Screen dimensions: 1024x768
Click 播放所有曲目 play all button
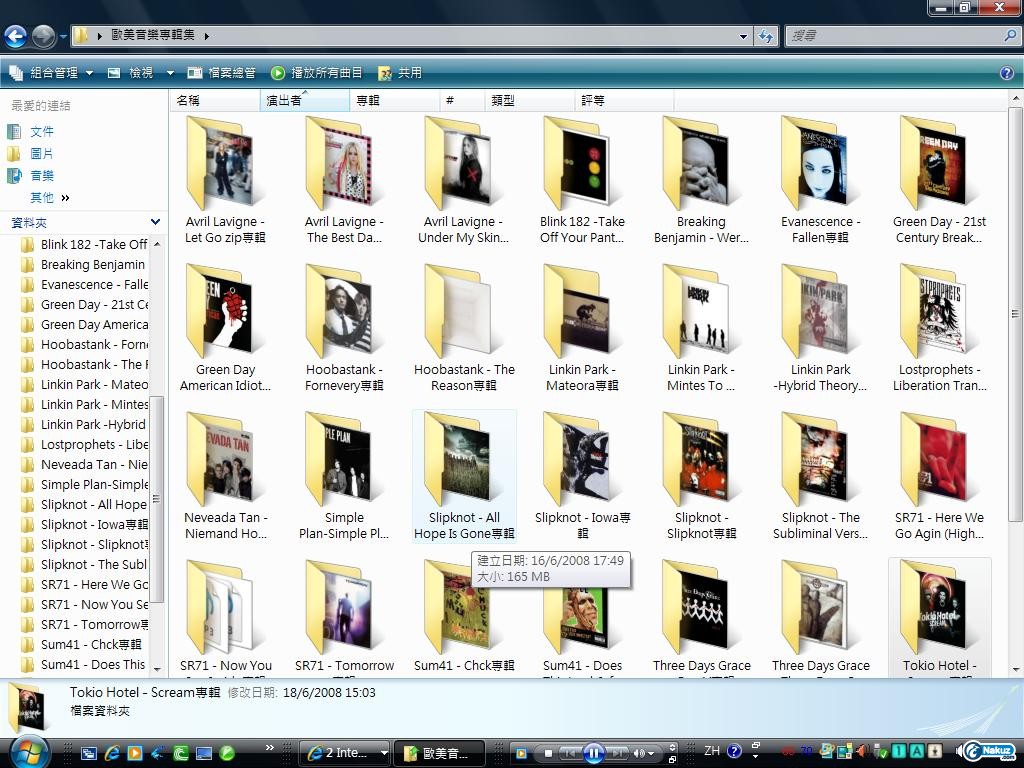coord(316,73)
